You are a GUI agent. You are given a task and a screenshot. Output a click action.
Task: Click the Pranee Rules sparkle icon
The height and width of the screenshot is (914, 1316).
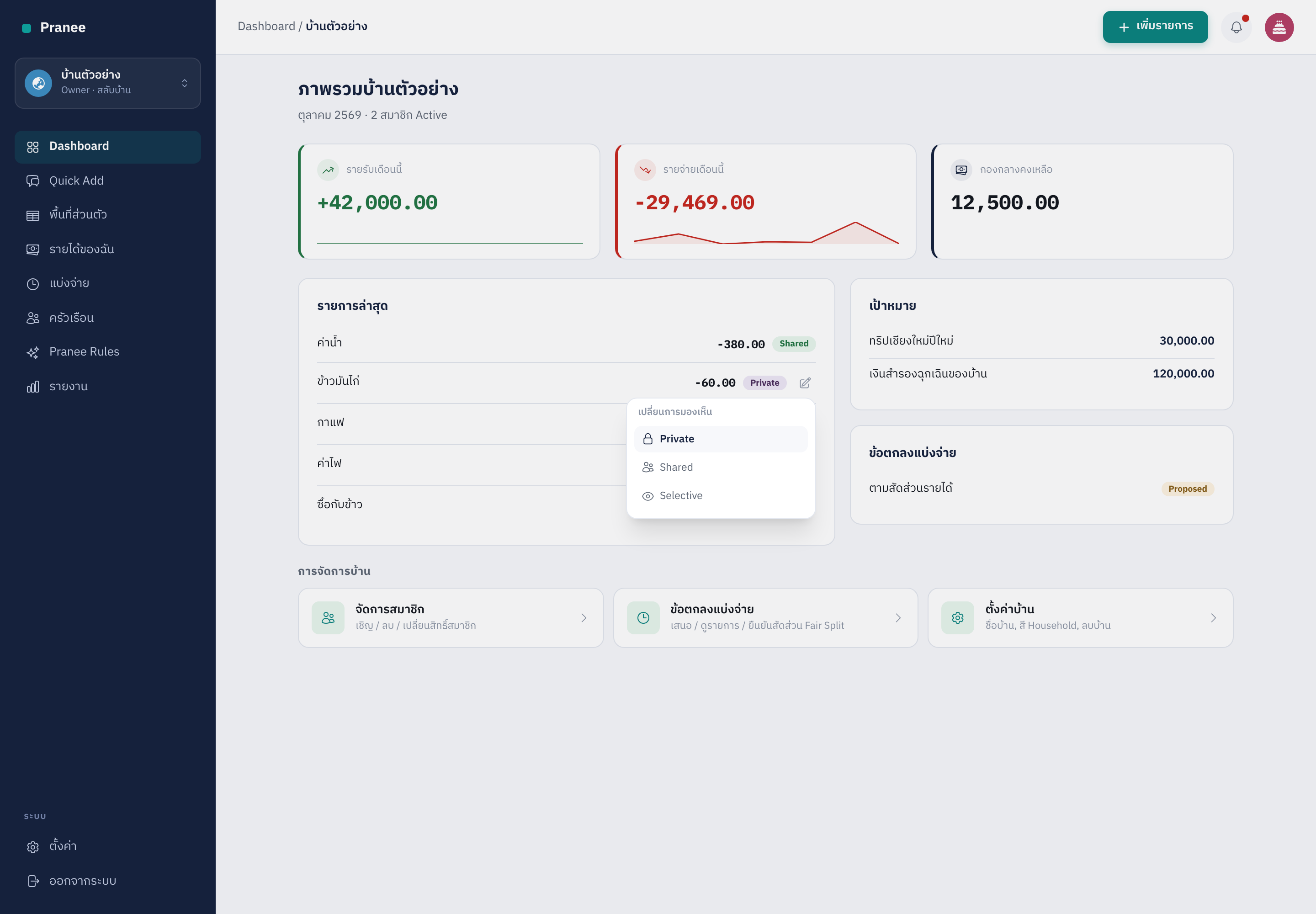tap(32, 352)
